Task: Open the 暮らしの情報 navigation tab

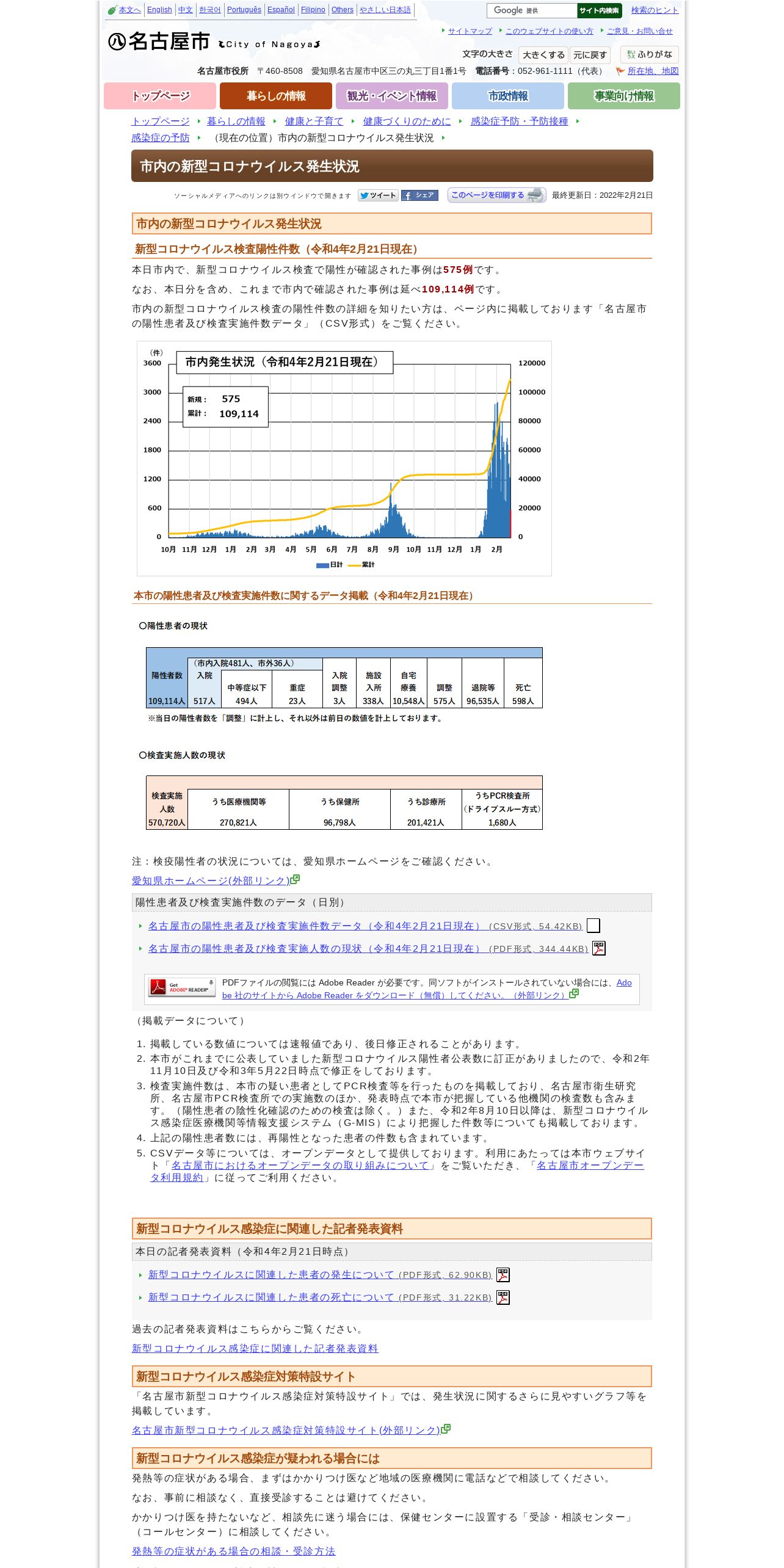Action: [x=276, y=96]
